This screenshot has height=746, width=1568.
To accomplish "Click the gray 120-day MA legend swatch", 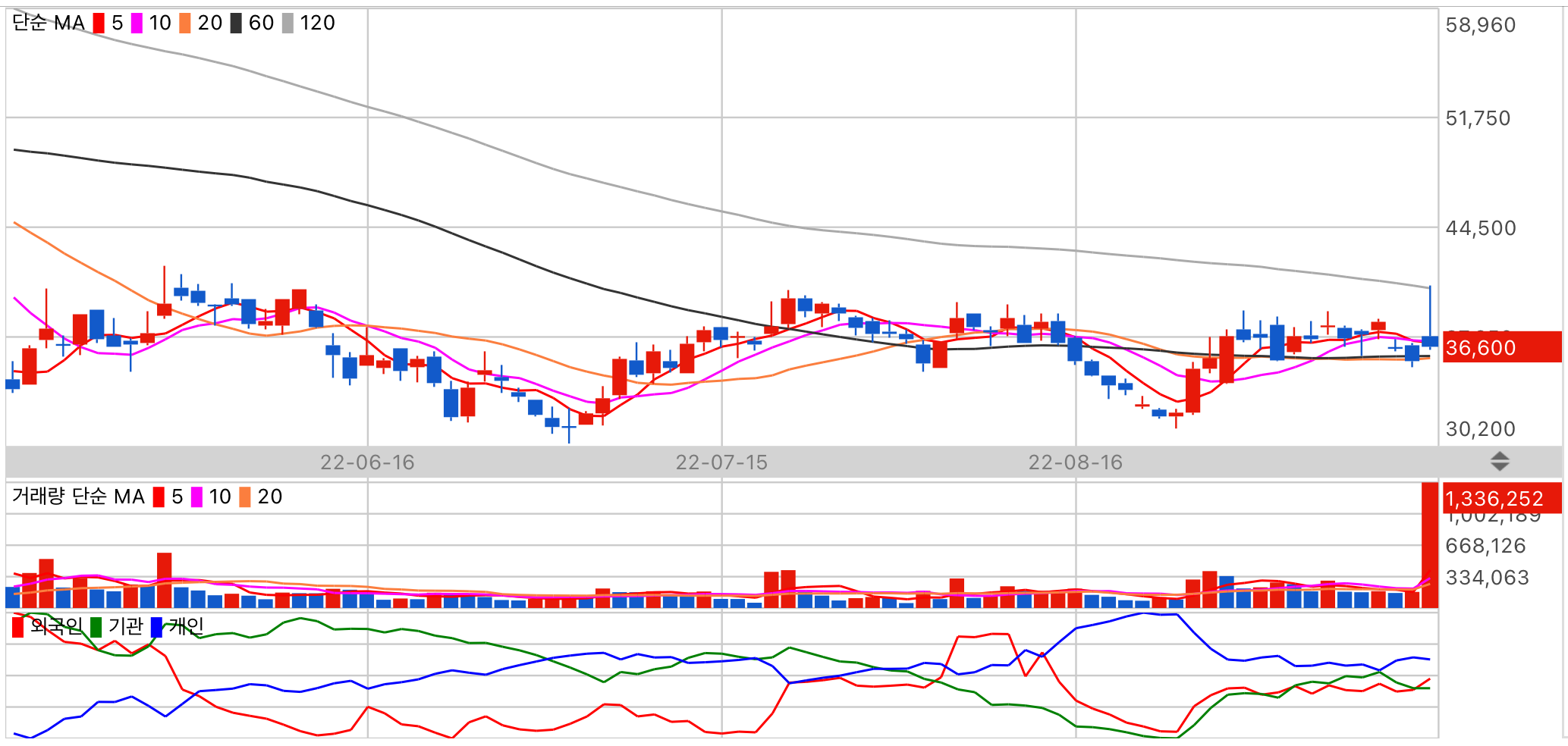I will 288,24.
